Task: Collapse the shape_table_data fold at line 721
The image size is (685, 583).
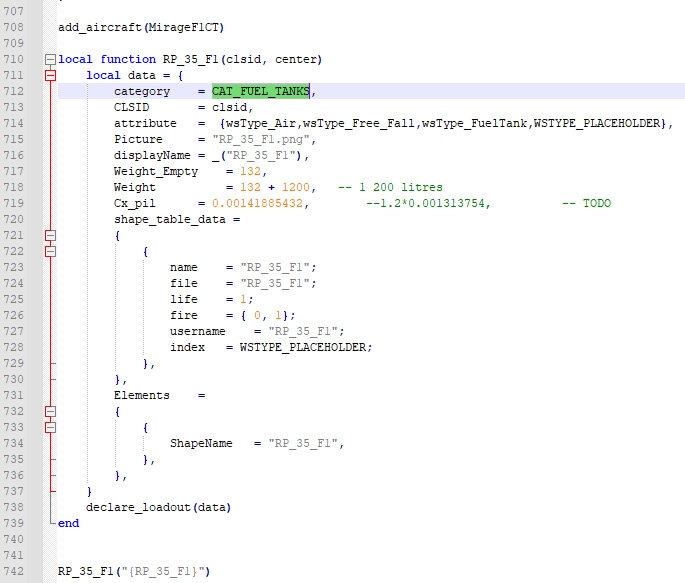Action: [51, 235]
